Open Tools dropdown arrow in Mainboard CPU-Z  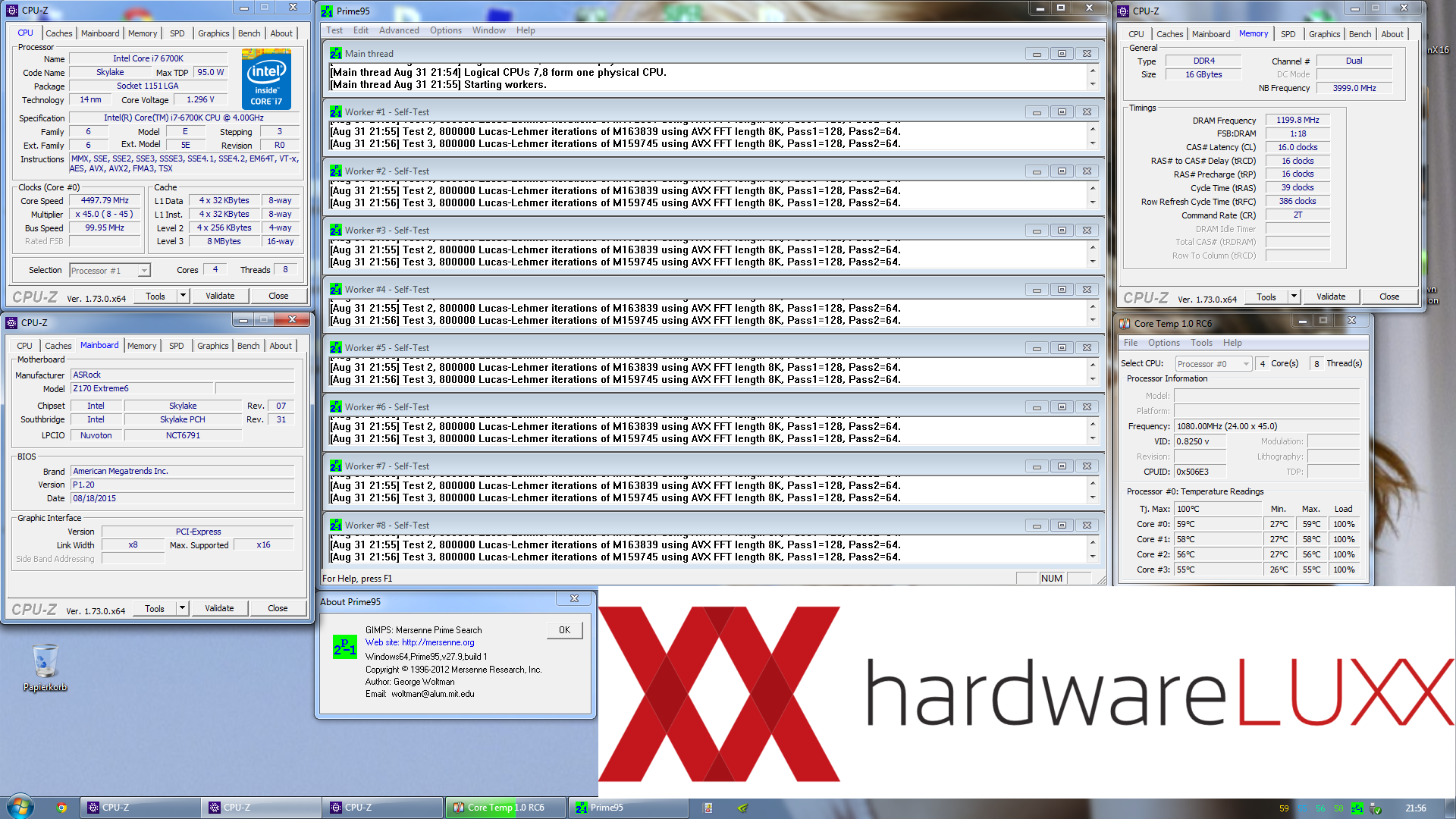(182, 608)
